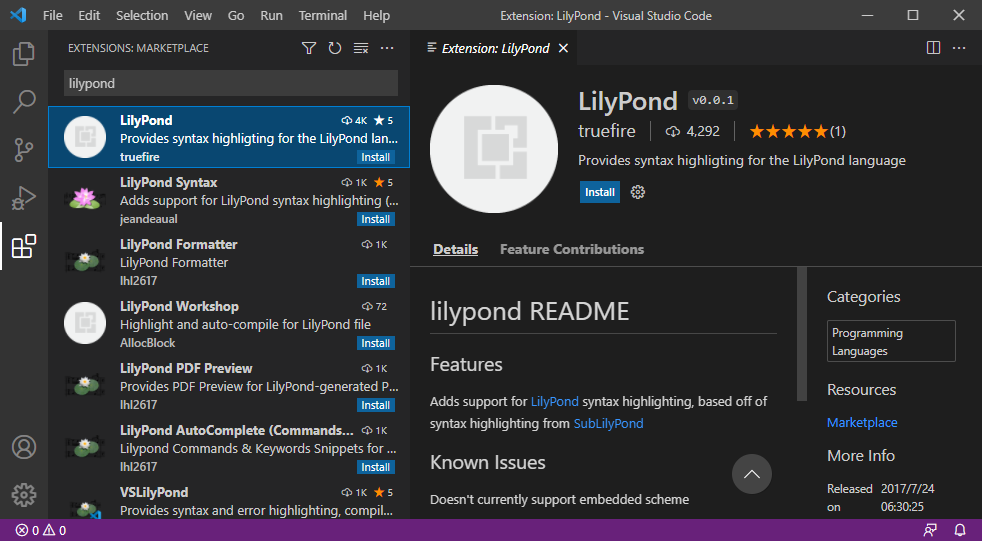Click the SubLilyPond link in README

point(608,423)
